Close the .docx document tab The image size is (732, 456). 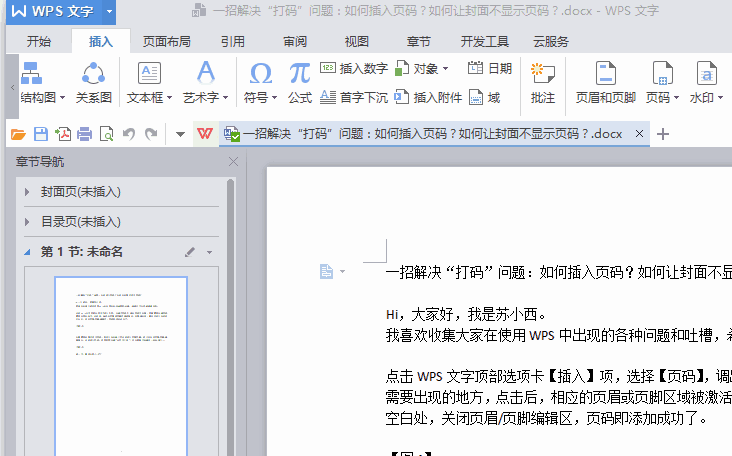tap(639, 134)
